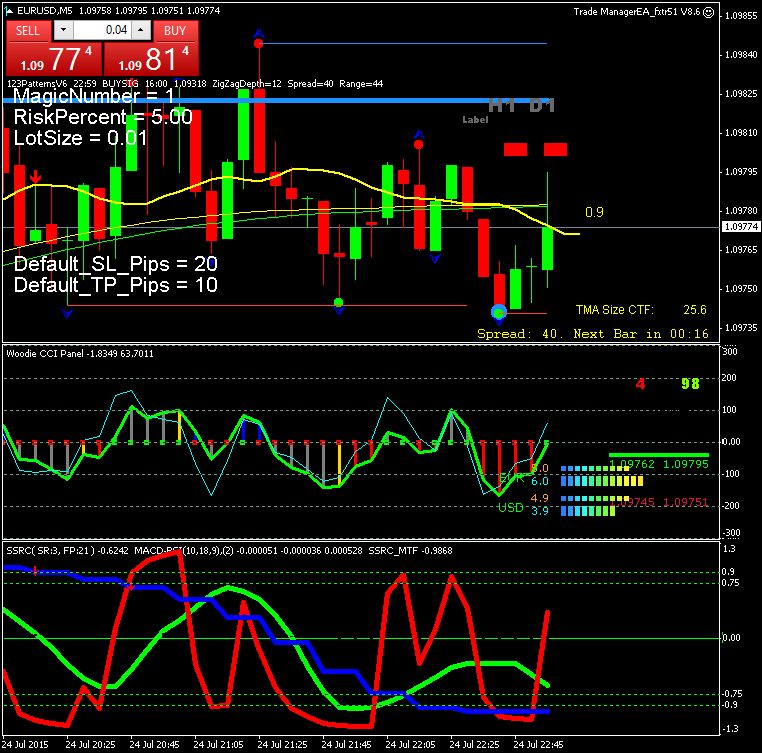Click the Woodie CCI Panel title
This screenshot has height=753, width=762.
(x=80, y=354)
